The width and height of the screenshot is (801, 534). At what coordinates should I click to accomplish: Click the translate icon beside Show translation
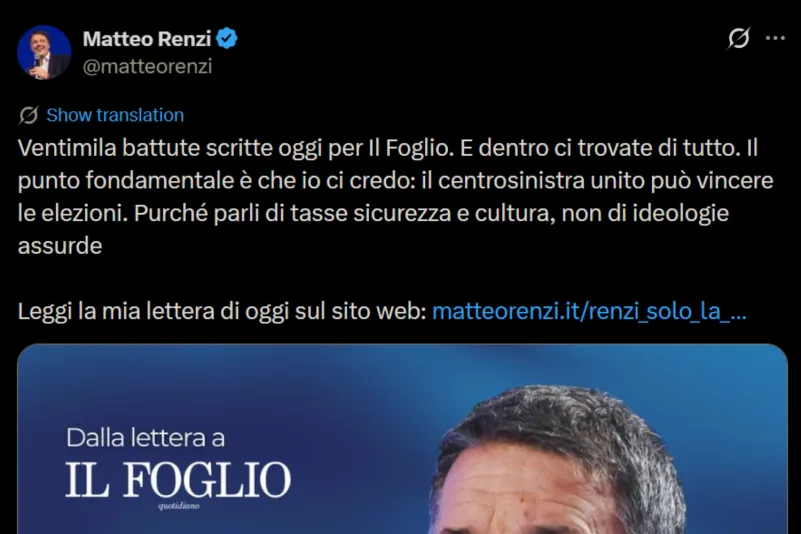coord(29,115)
